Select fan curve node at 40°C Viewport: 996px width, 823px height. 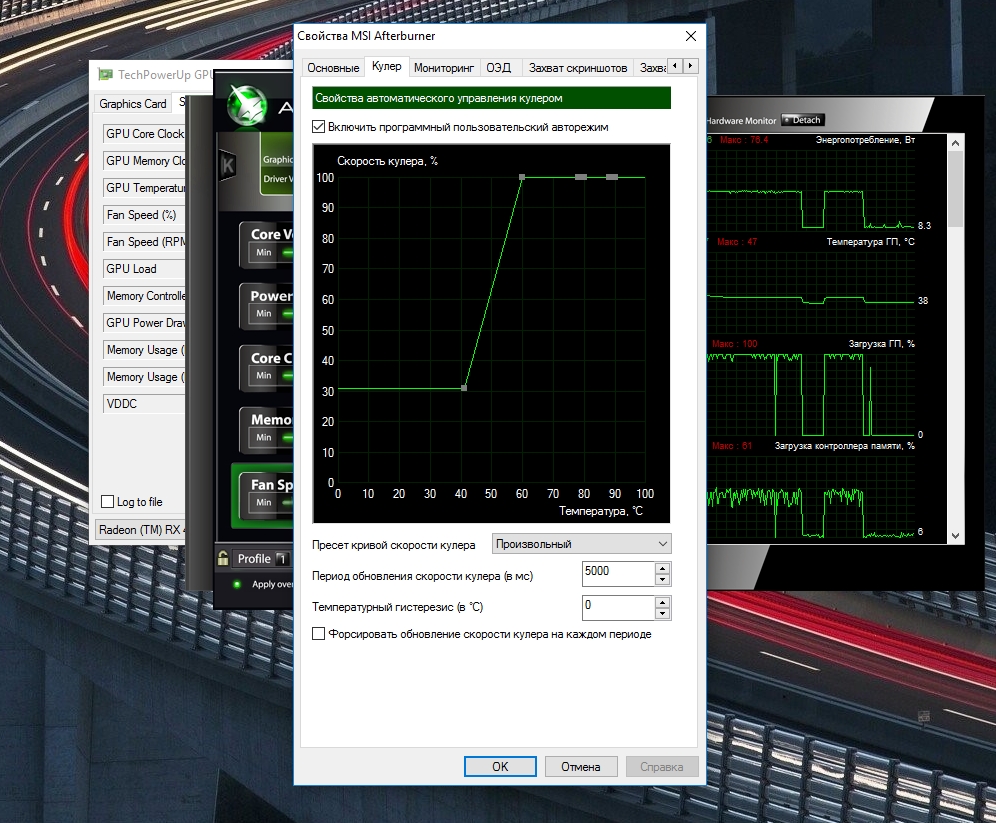(464, 388)
